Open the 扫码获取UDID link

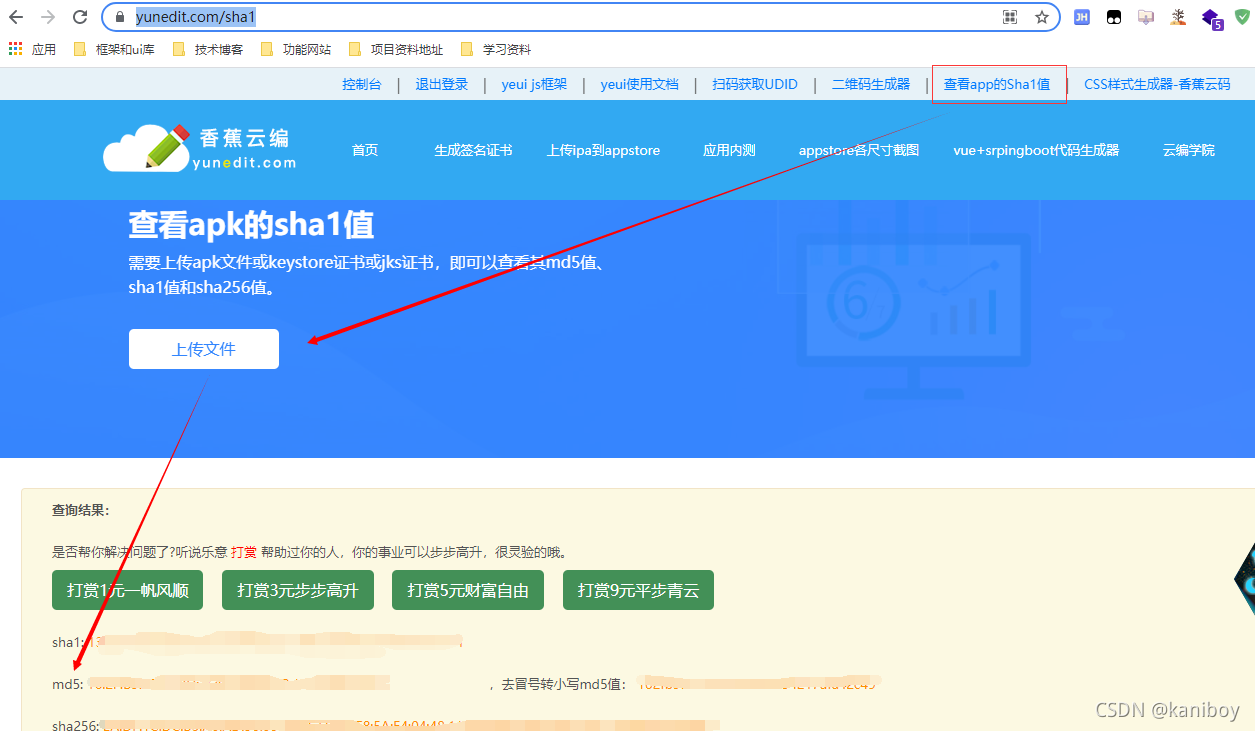[755, 84]
